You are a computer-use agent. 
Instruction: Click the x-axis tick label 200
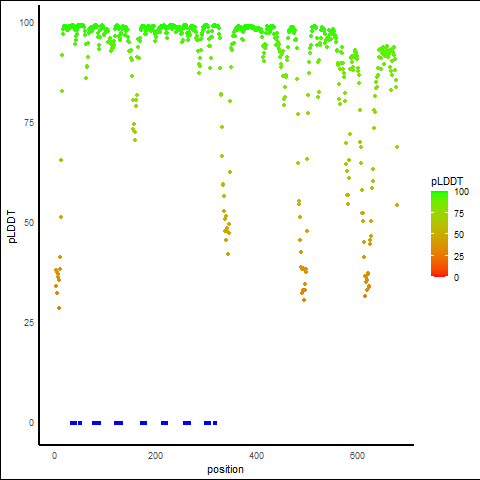(x=155, y=455)
